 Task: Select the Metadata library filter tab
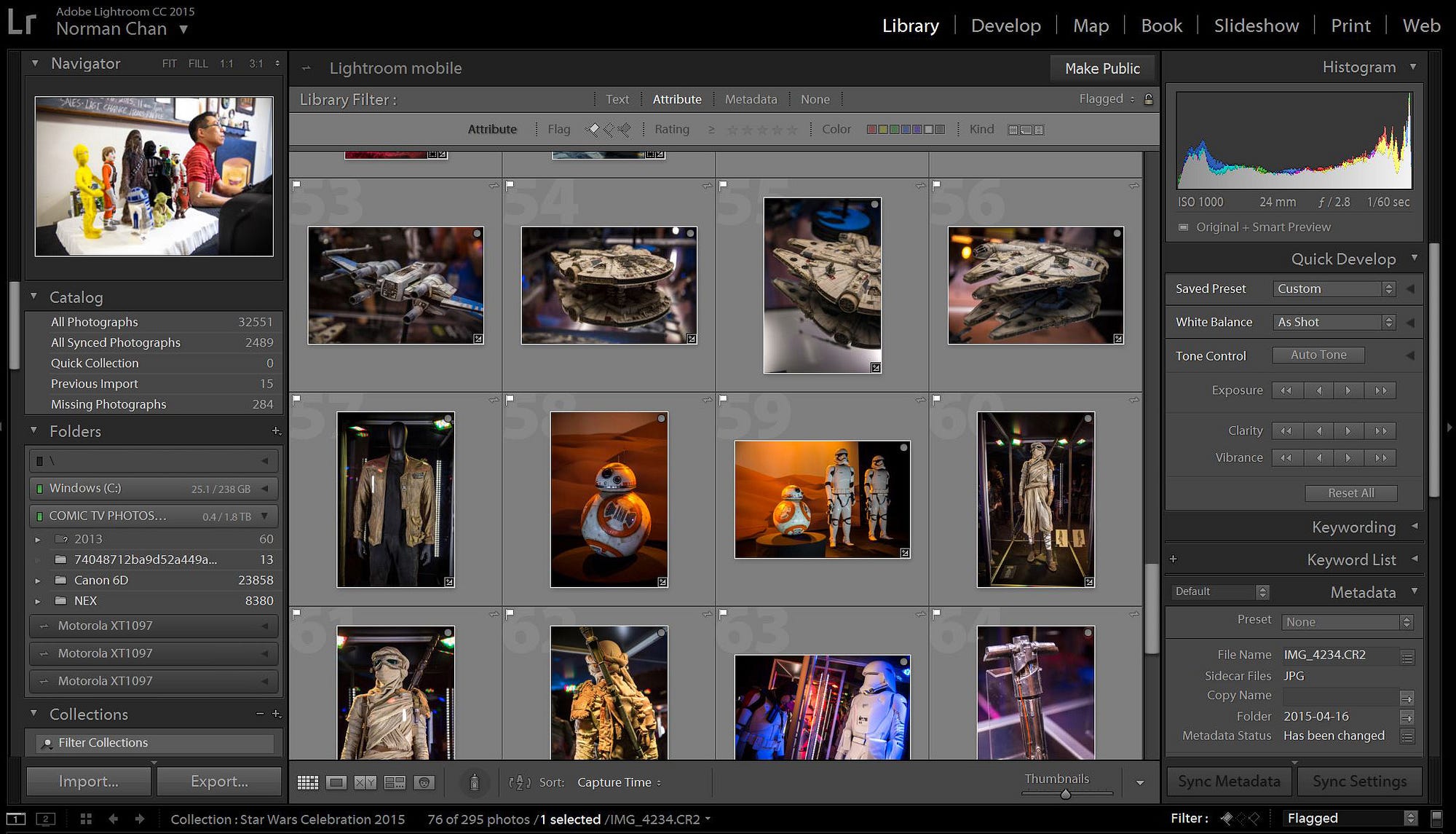[x=751, y=99]
